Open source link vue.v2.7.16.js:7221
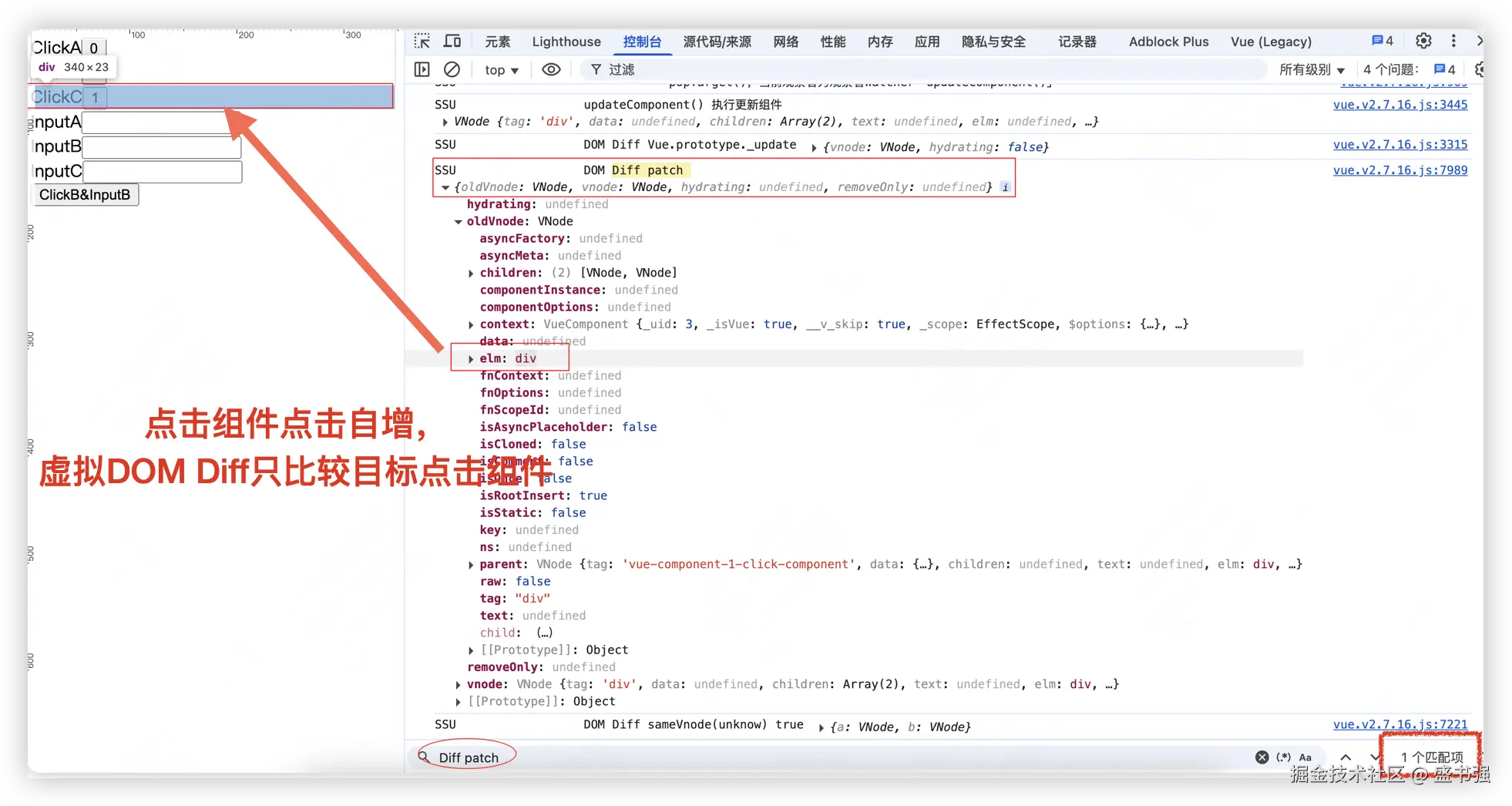The image size is (1512, 806). pyautogui.click(x=1400, y=724)
